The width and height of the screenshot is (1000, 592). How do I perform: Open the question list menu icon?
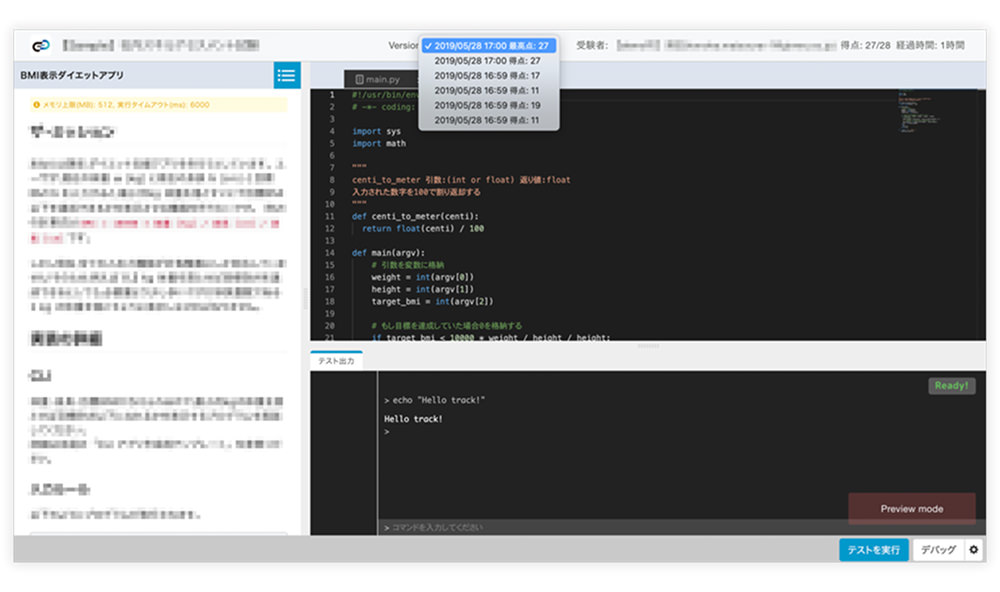tap(287, 75)
